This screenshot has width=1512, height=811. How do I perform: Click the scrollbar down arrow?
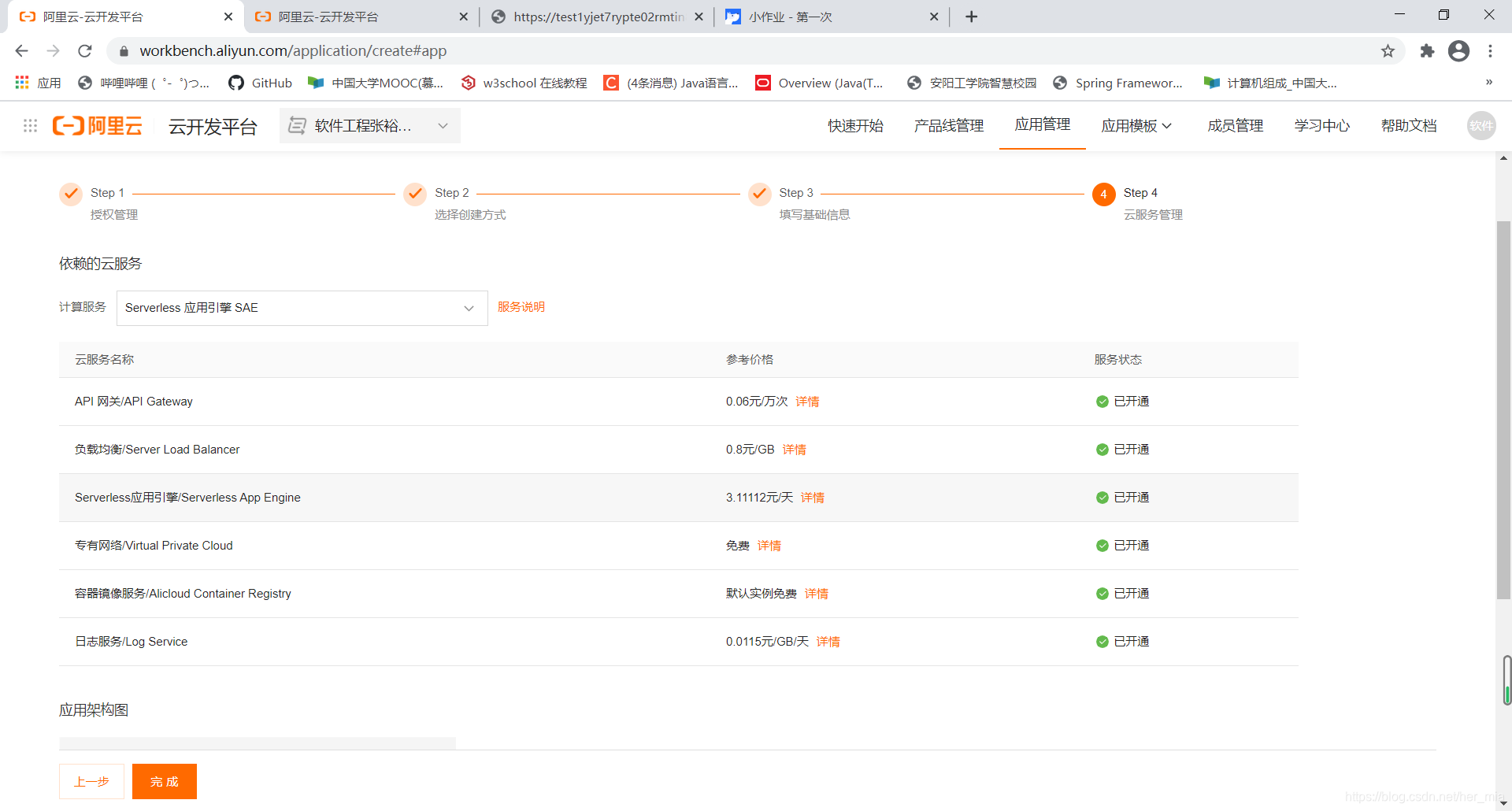pos(1504,803)
